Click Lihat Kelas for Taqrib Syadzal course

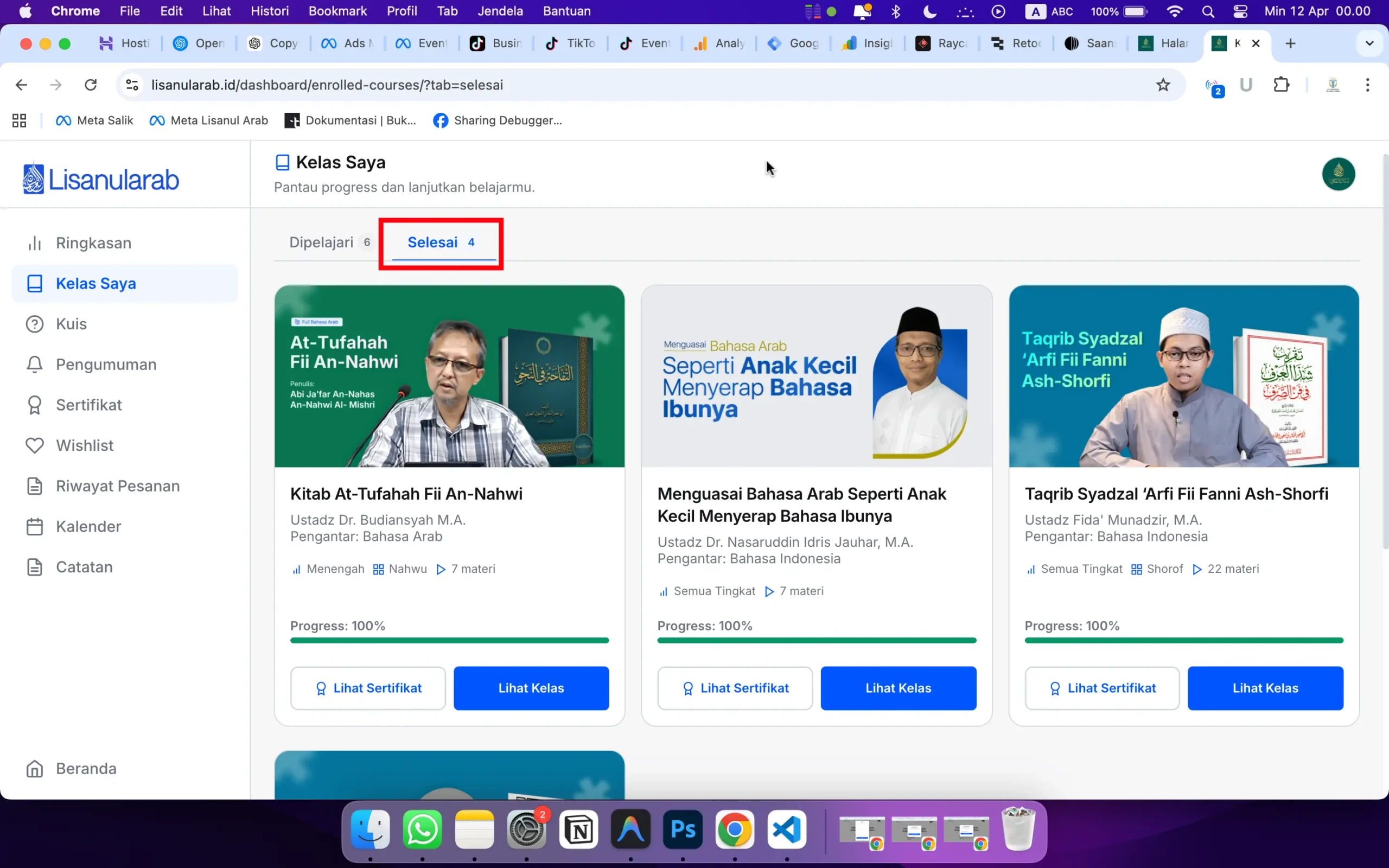(x=1265, y=688)
